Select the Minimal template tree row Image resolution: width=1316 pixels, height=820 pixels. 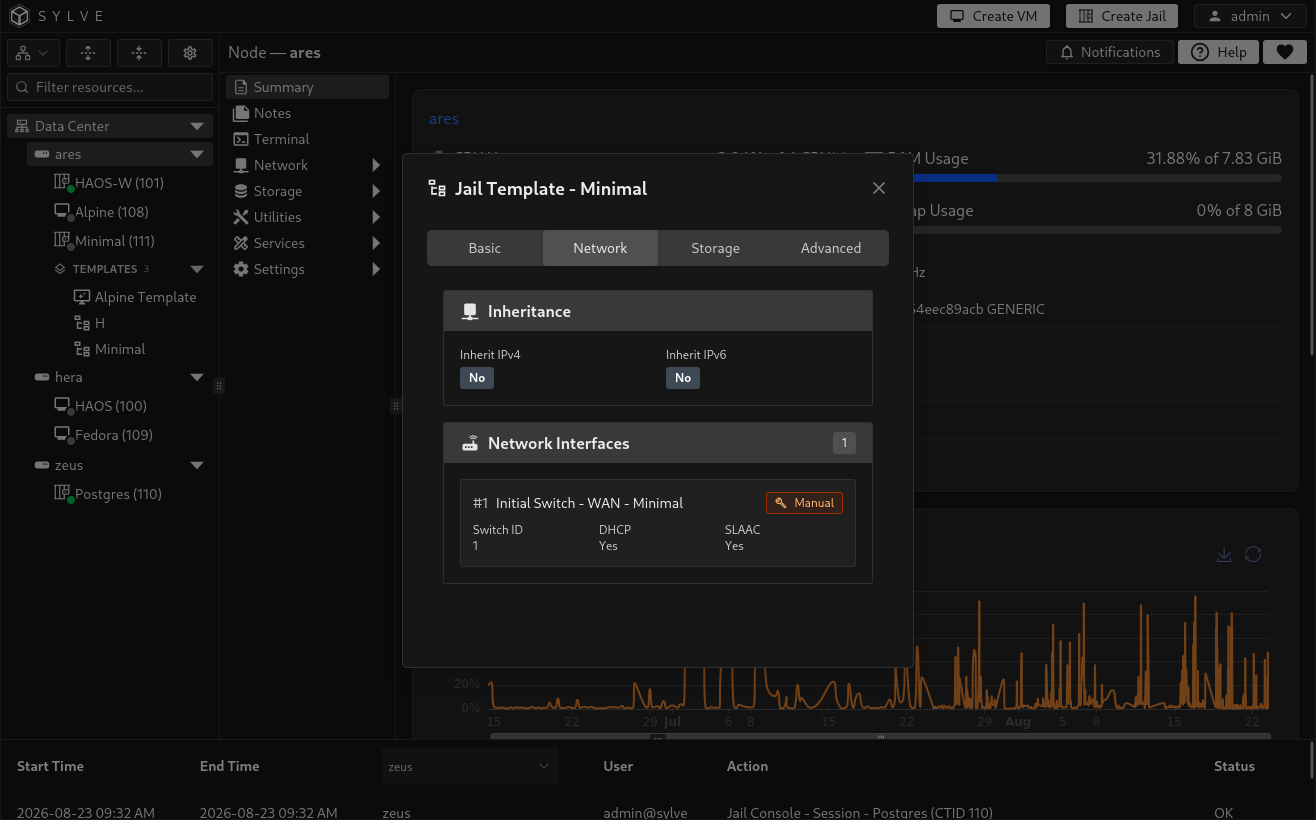(139, 349)
